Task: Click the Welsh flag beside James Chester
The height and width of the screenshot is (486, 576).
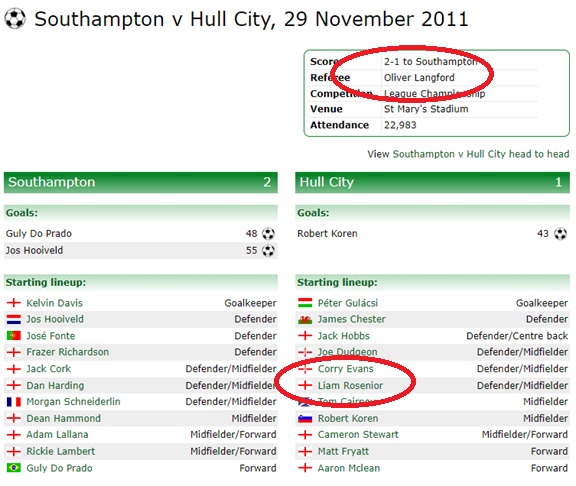Action: pos(305,320)
